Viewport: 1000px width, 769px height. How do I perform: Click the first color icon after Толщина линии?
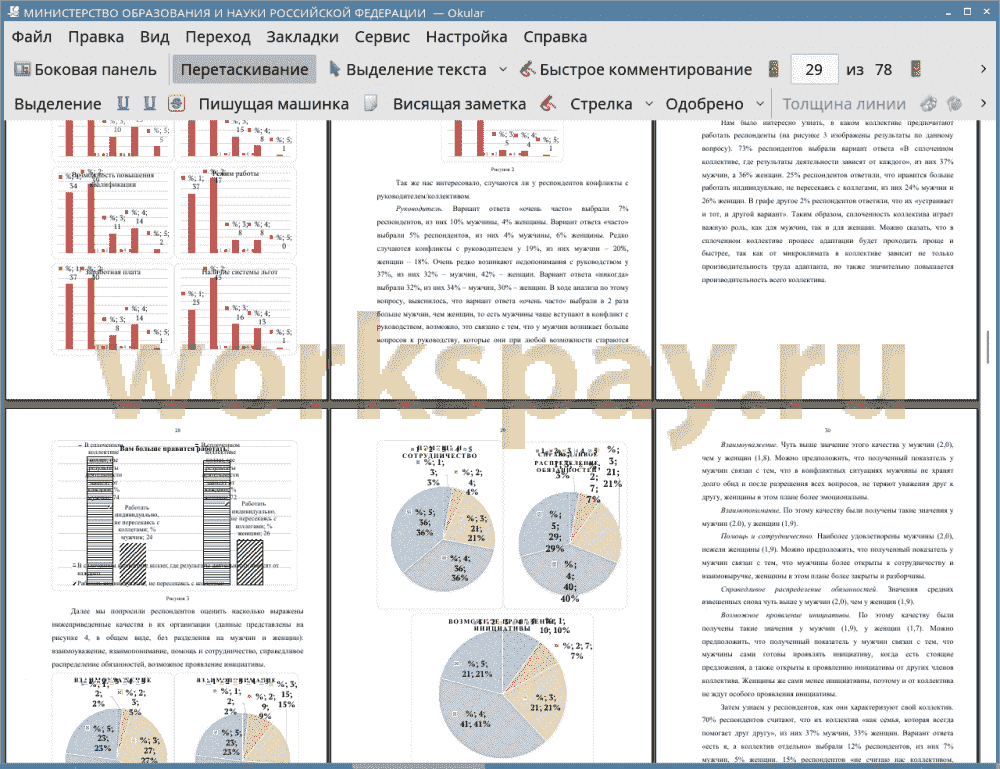928,103
